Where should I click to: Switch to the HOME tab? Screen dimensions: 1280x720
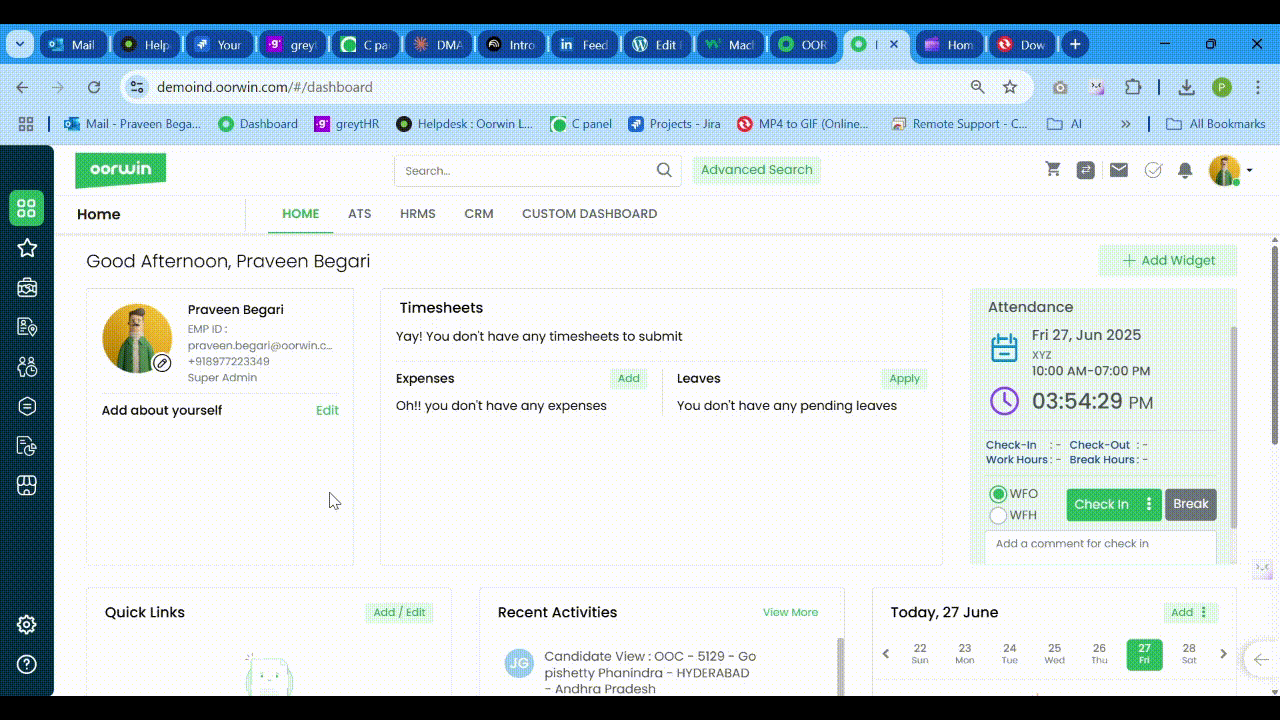[x=300, y=214]
